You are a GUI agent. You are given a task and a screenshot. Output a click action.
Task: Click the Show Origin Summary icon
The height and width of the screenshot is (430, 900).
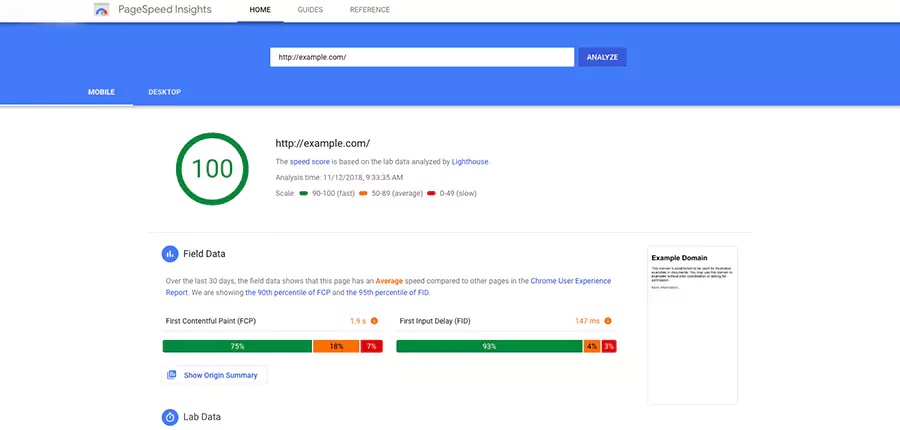pos(172,375)
